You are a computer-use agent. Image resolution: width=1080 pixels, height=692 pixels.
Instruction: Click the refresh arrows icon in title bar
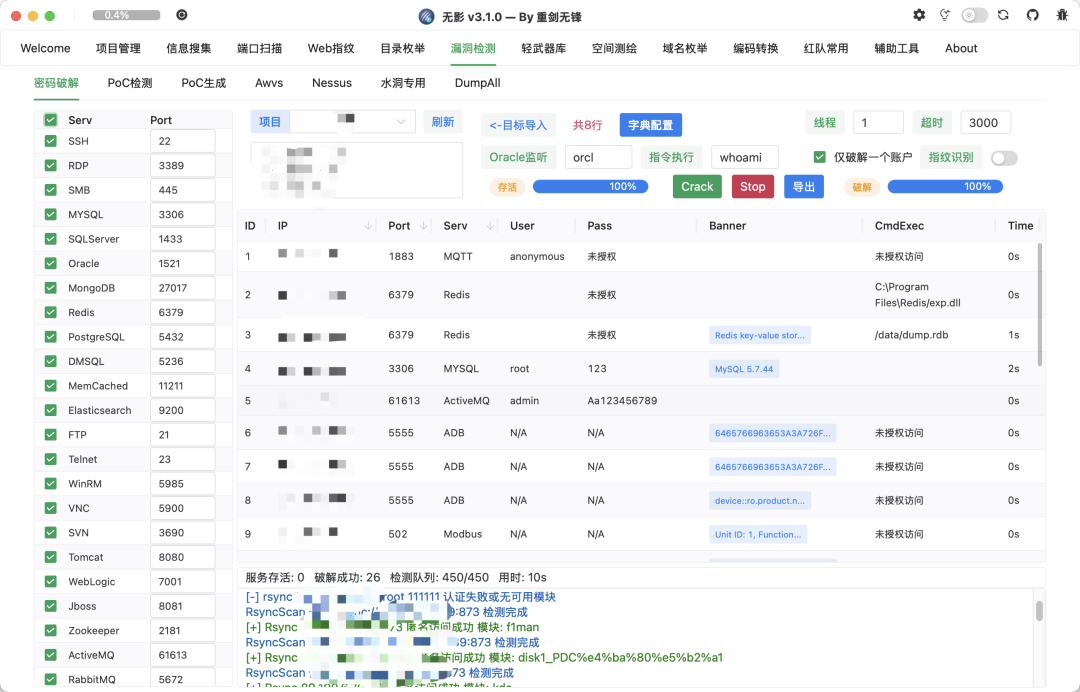[1004, 15]
